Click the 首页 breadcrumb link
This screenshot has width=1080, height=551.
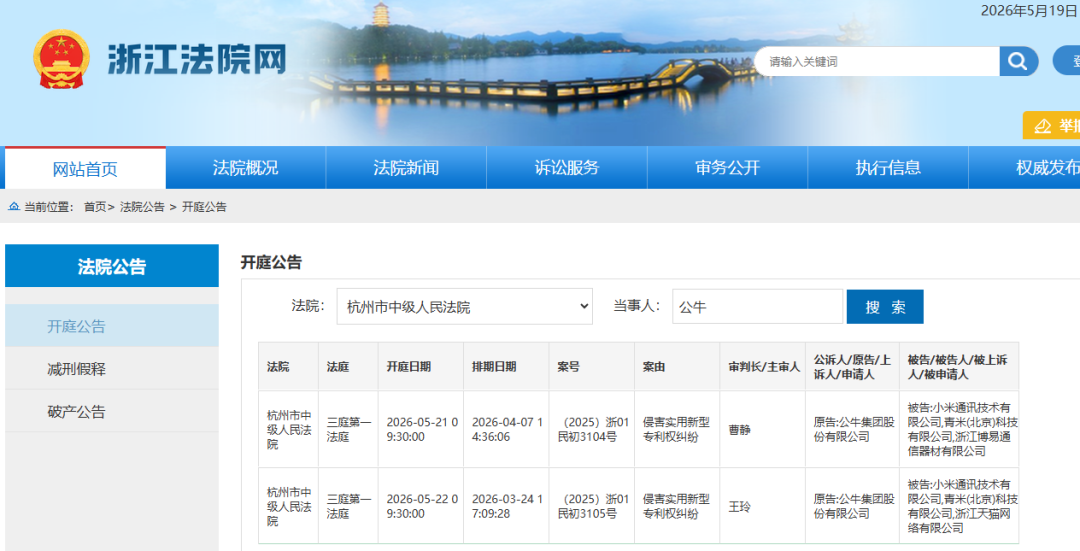pyautogui.click(x=95, y=207)
